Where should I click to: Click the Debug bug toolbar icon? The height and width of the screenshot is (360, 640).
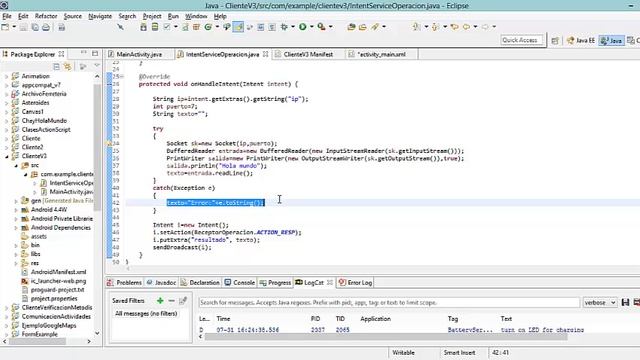tap(284, 27)
